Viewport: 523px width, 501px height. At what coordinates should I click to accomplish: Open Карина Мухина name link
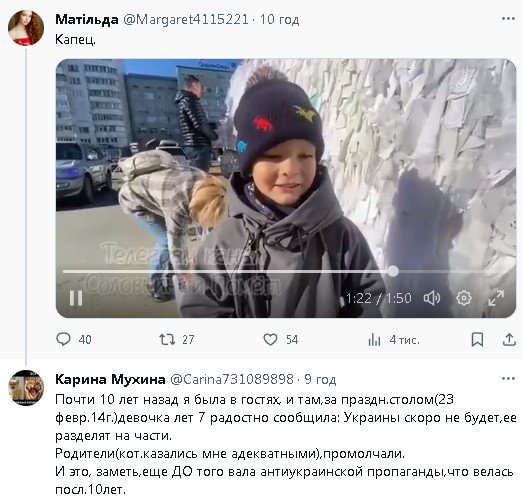pos(110,379)
